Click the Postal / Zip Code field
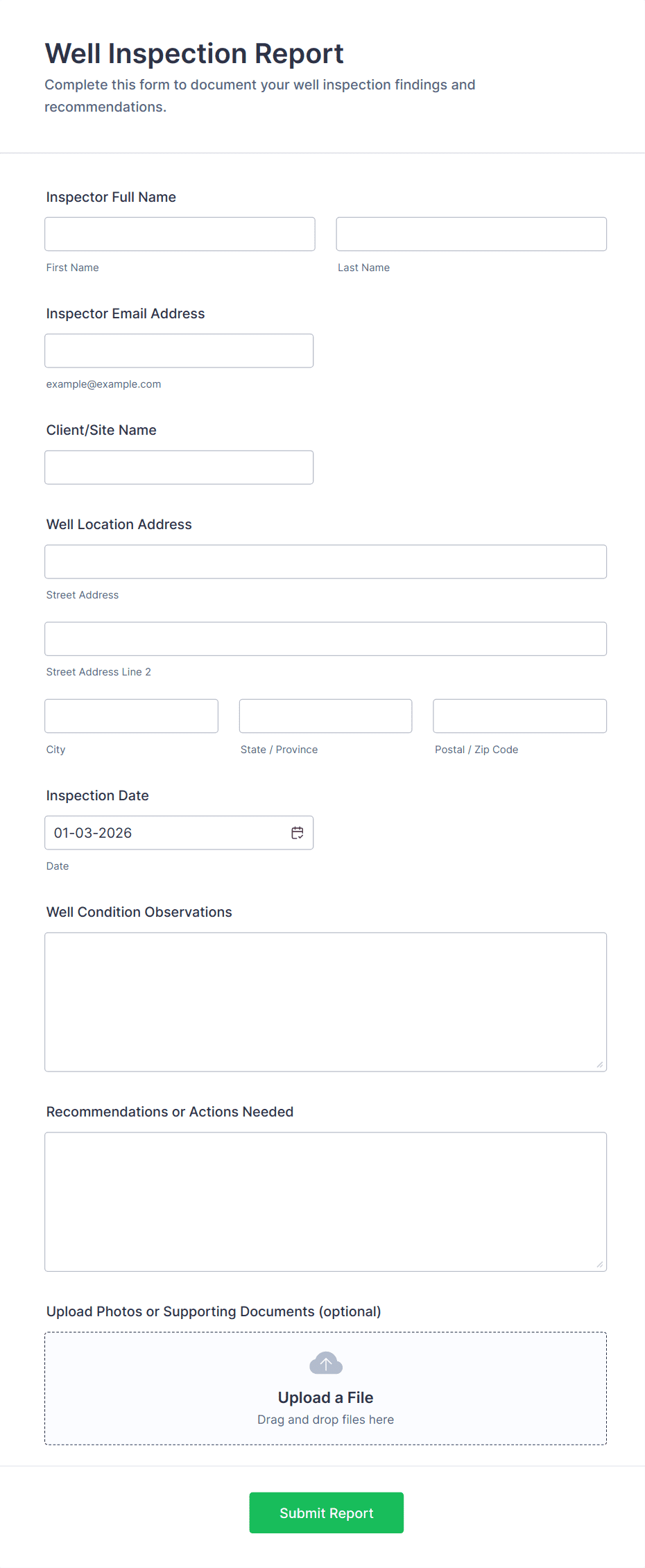Screen dimensions: 645x1568 click(x=519, y=716)
